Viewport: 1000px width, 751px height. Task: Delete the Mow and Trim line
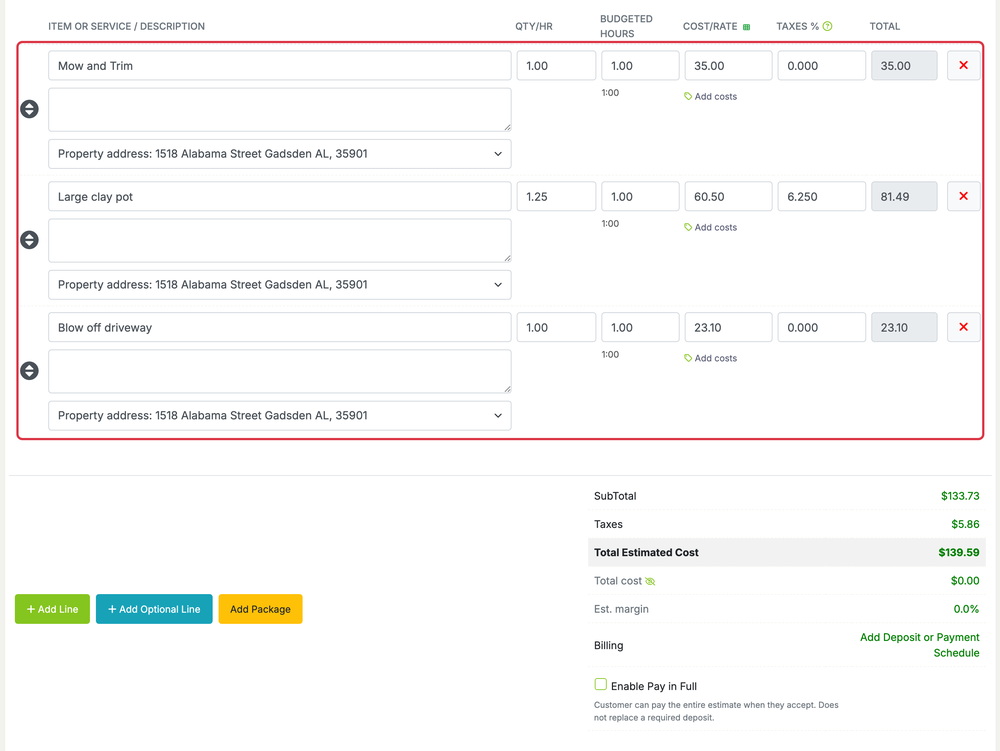tap(963, 66)
